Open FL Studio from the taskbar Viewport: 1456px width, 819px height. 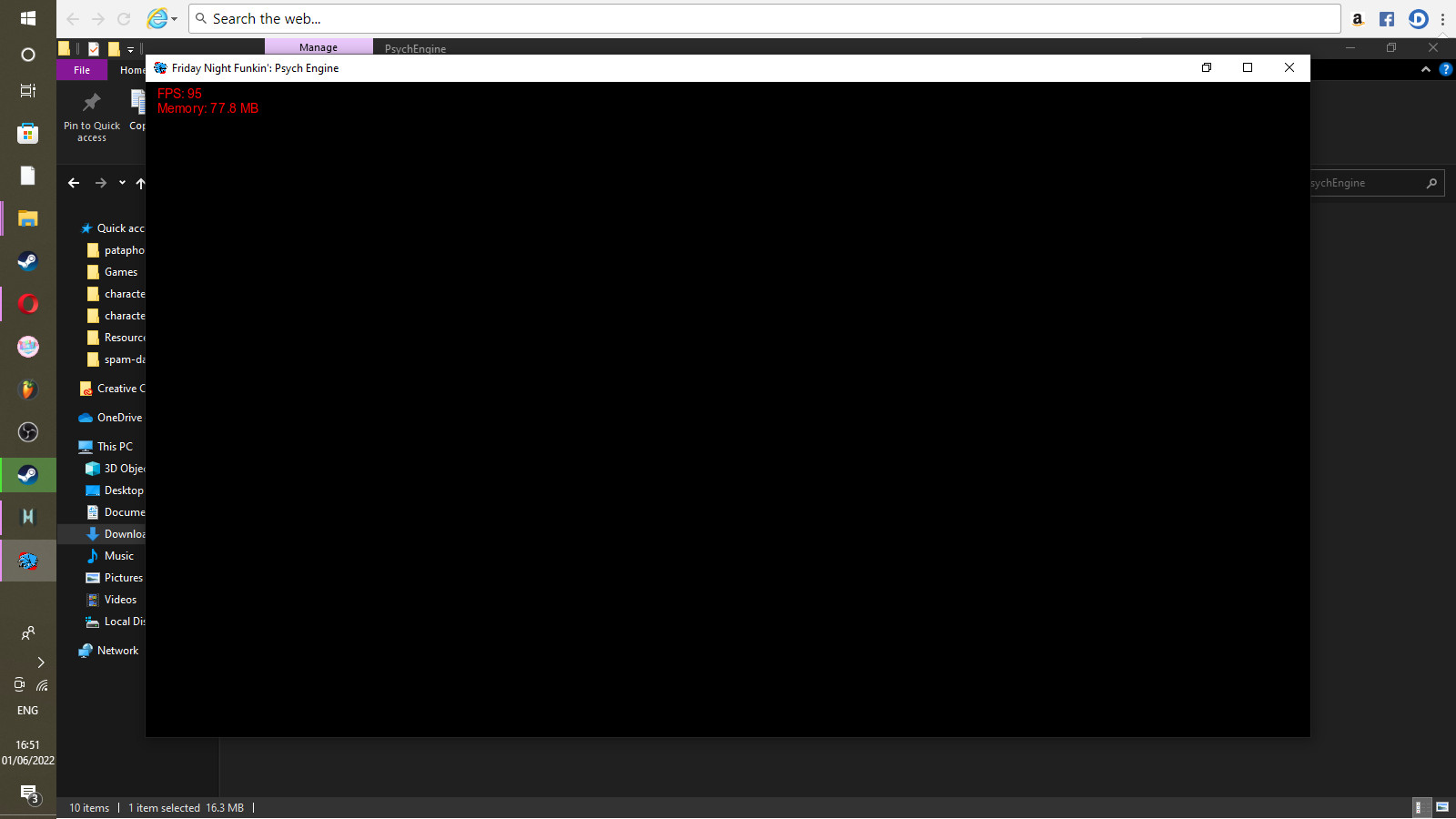(27, 389)
